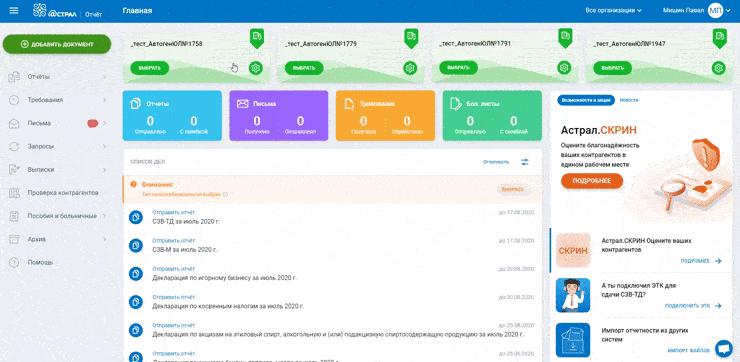Click ВЫБРАТЬ on _тест_АвтогенЮЛ№1791 card
The image size is (740, 362).
click(458, 67)
